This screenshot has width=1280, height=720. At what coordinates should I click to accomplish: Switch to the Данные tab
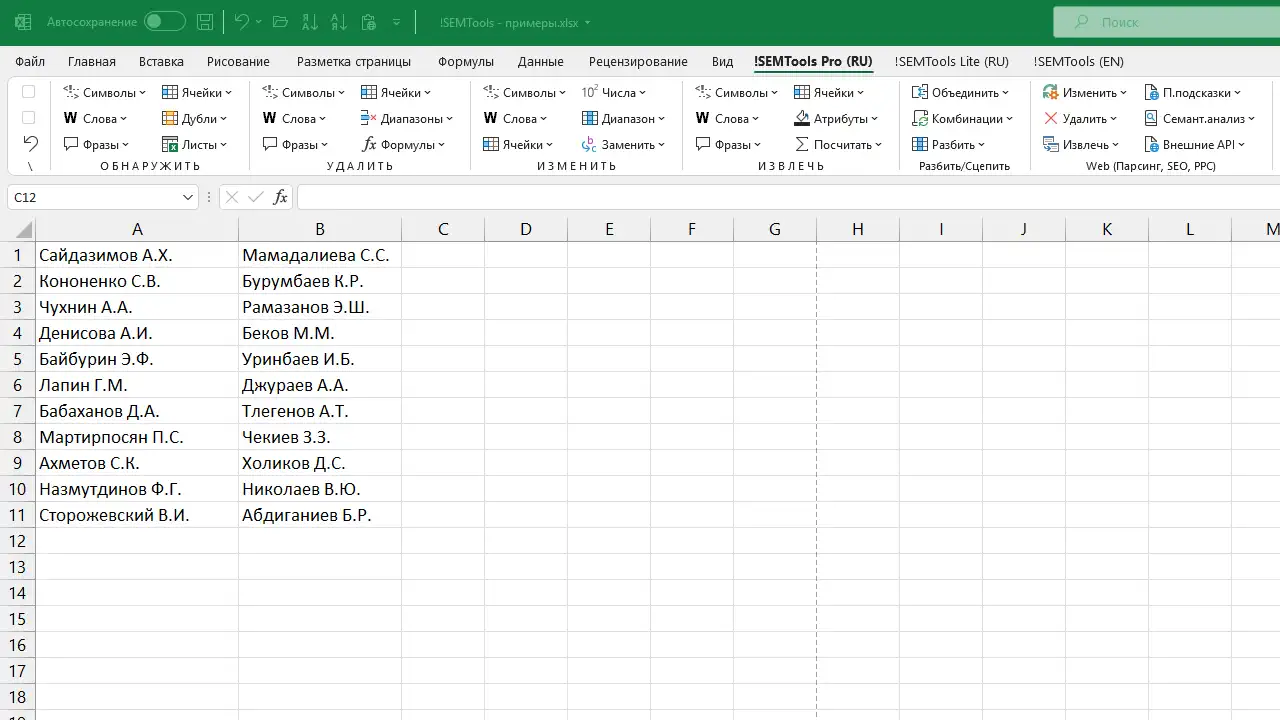coord(541,61)
